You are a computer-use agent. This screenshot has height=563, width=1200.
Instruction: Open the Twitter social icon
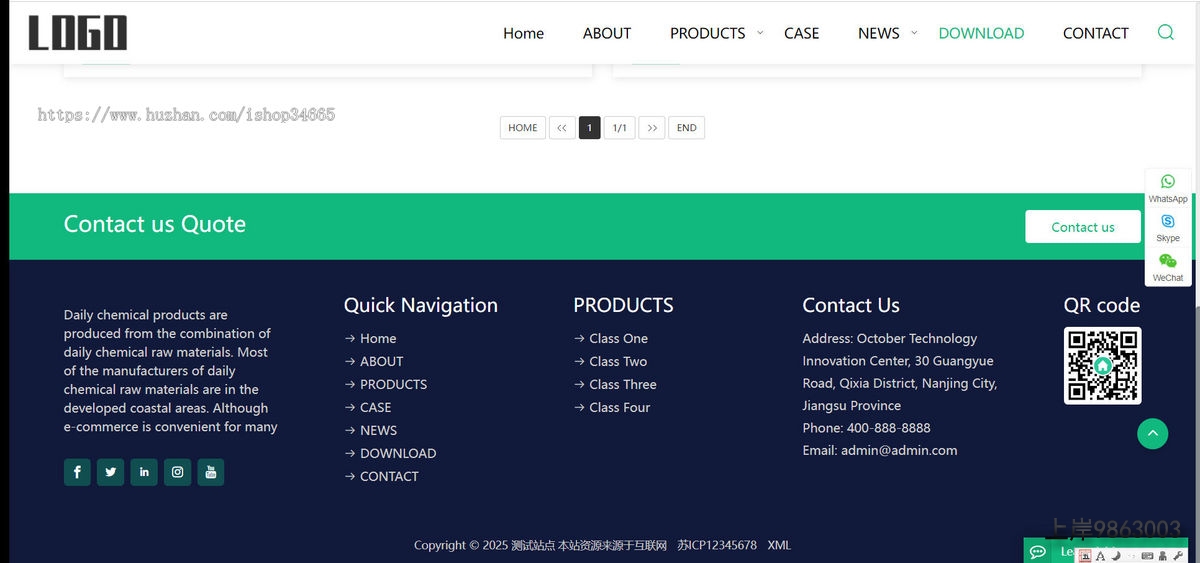click(110, 472)
